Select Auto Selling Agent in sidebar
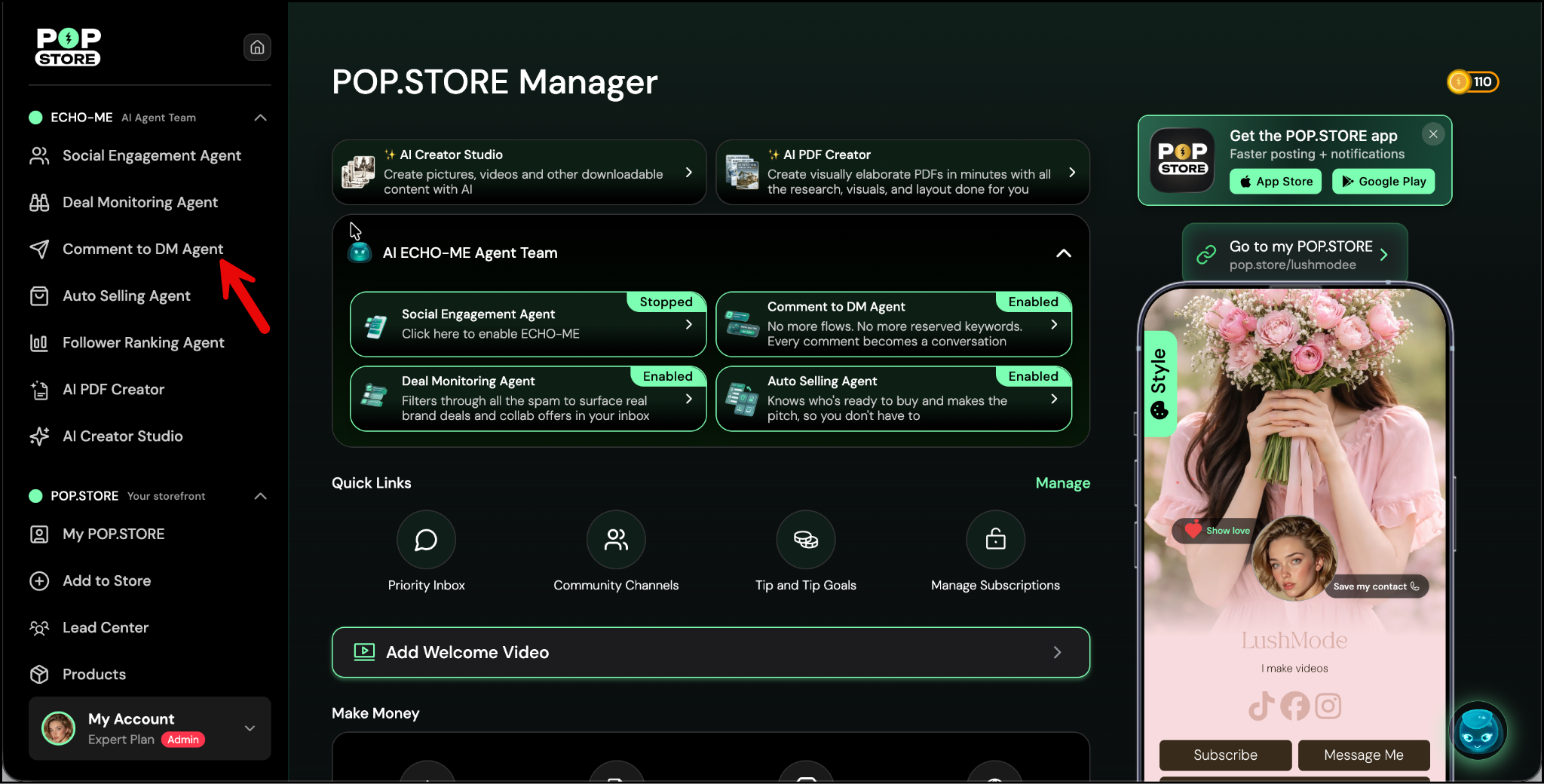The width and height of the screenshot is (1544, 784). click(x=127, y=296)
